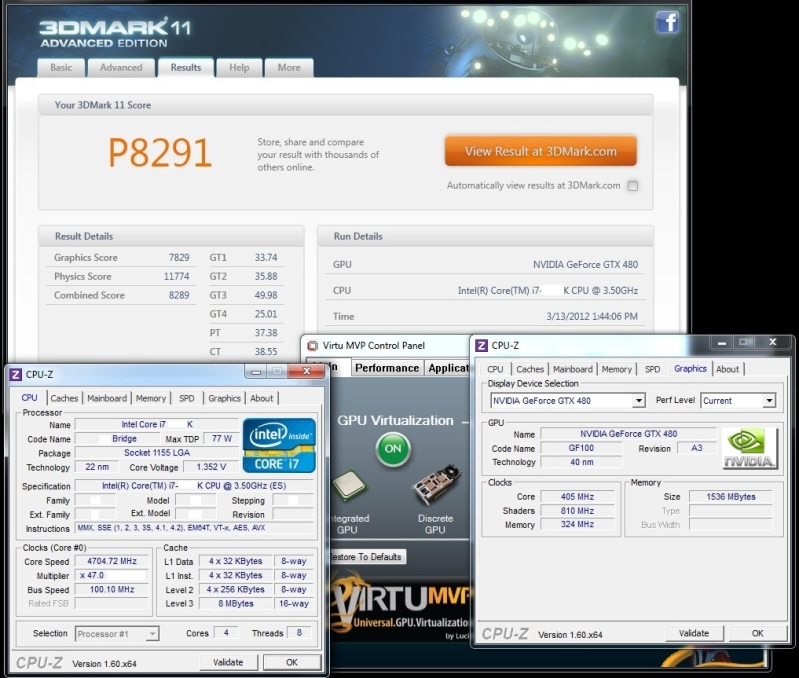Click the Discrete GPU graphics card icon

point(437,484)
